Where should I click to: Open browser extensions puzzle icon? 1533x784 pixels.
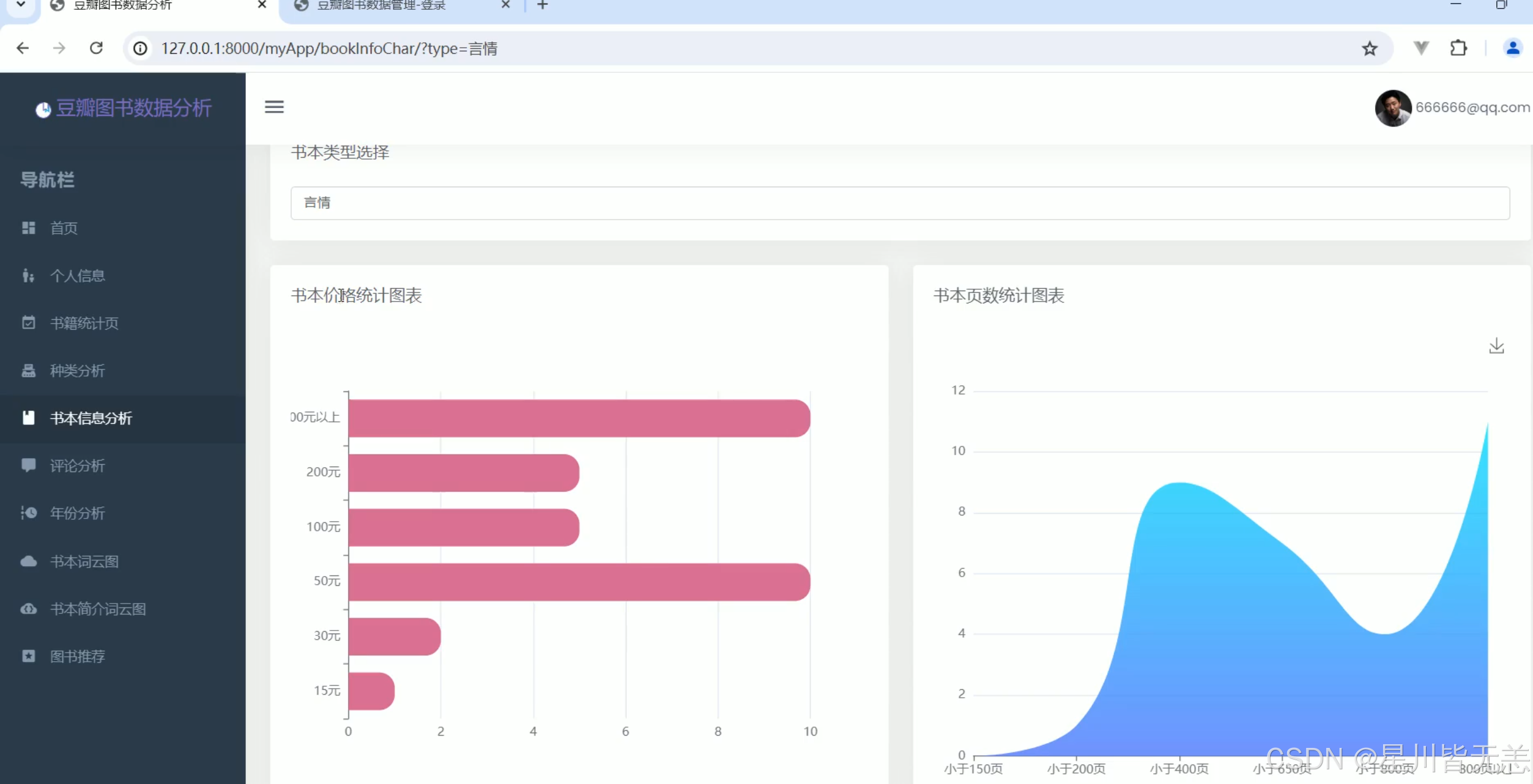click(x=1458, y=48)
